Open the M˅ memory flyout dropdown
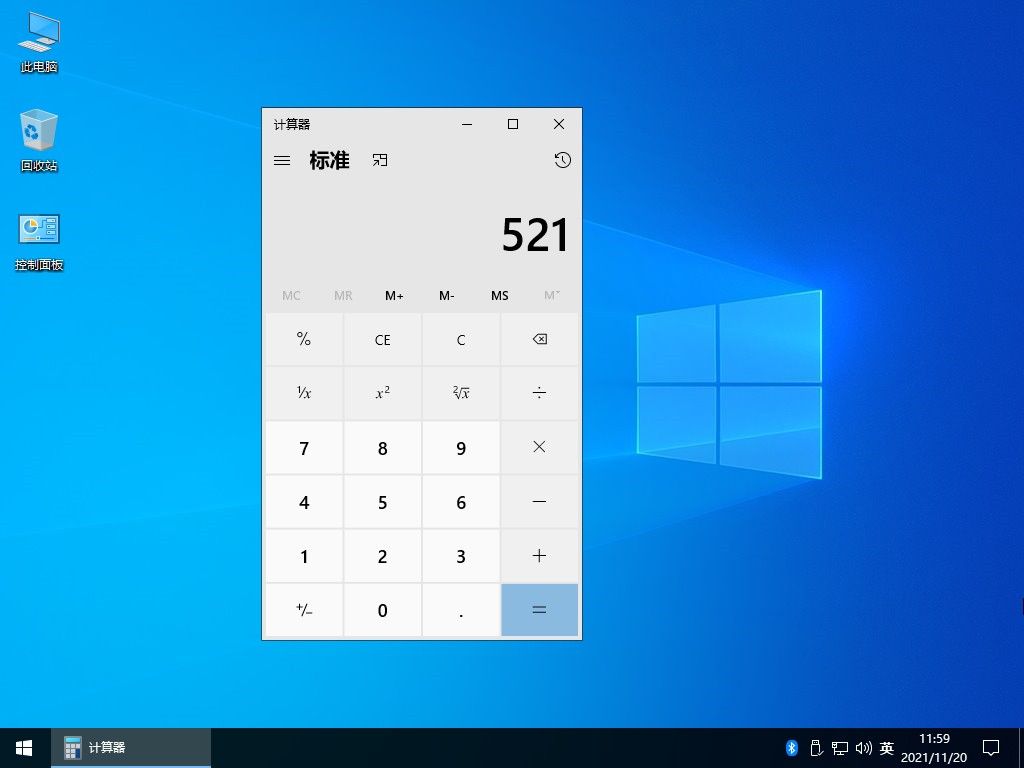Viewport: 1024px width, 768px height. pos(552,296)
